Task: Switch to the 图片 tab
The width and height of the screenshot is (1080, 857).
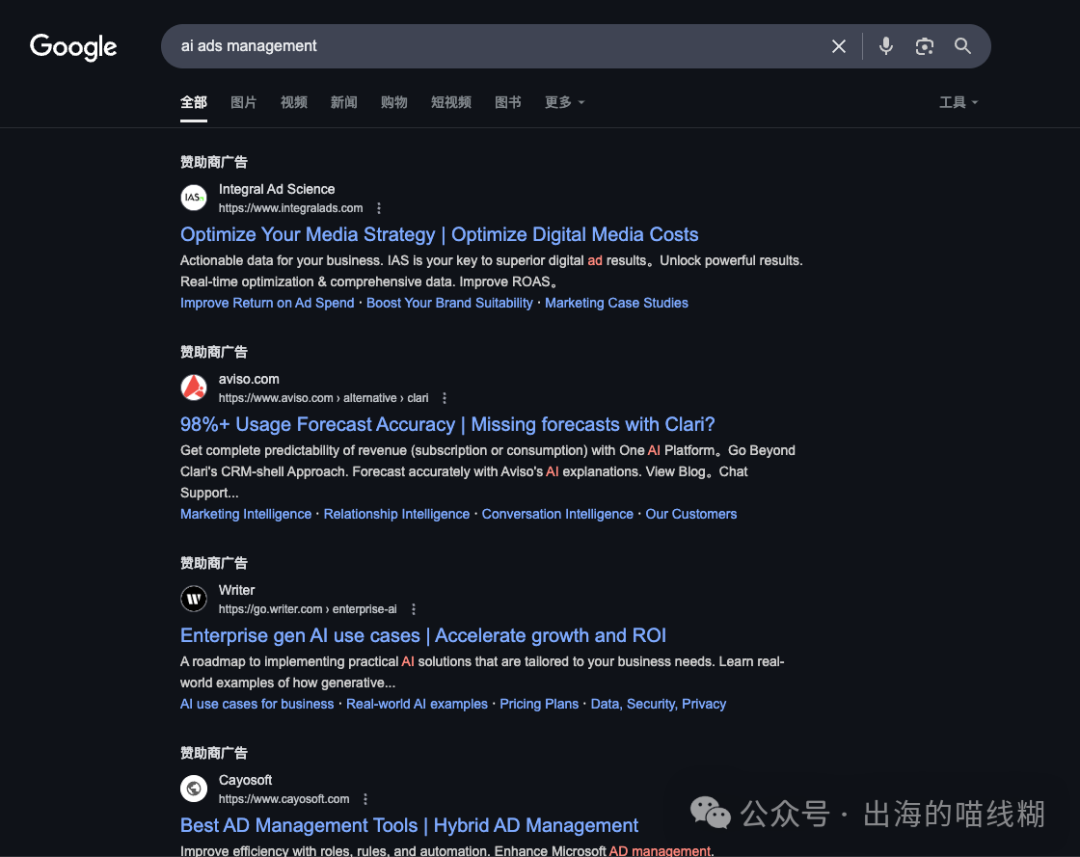Action: 243,102
